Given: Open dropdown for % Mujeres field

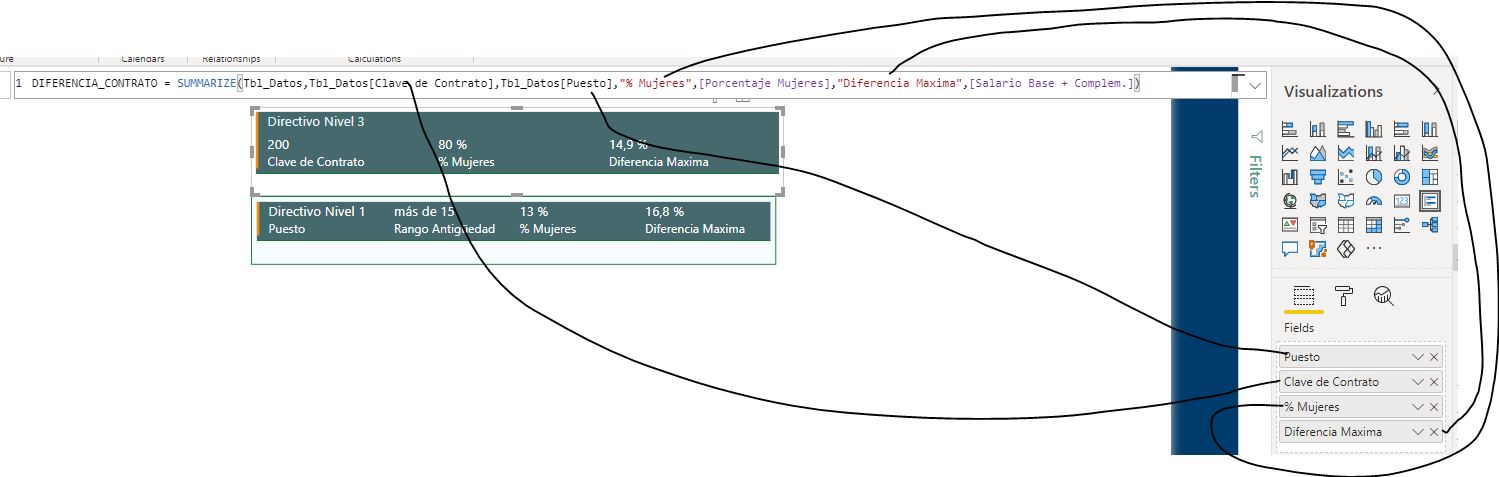Looking at the screenshot, I should (x=1417, y=407).
